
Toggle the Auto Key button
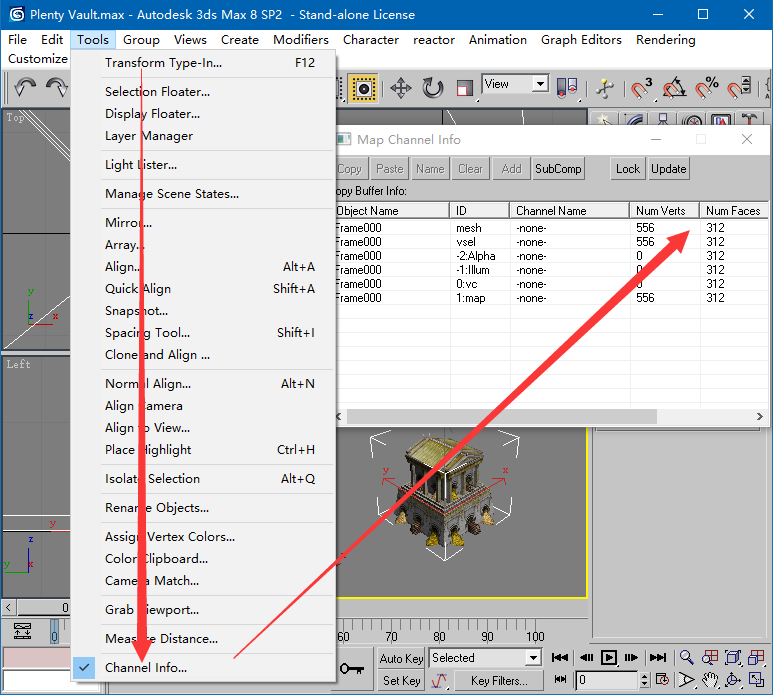pos(401,658)
